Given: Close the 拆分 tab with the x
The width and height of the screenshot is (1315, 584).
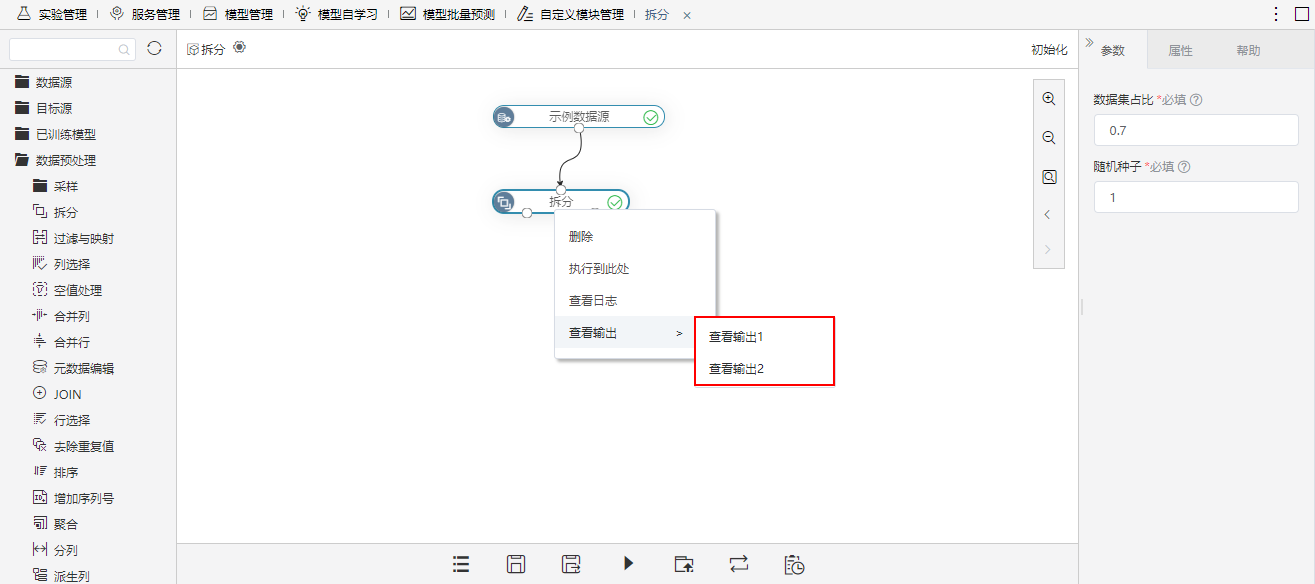Looking at the screenshot, I should [687, 15].
